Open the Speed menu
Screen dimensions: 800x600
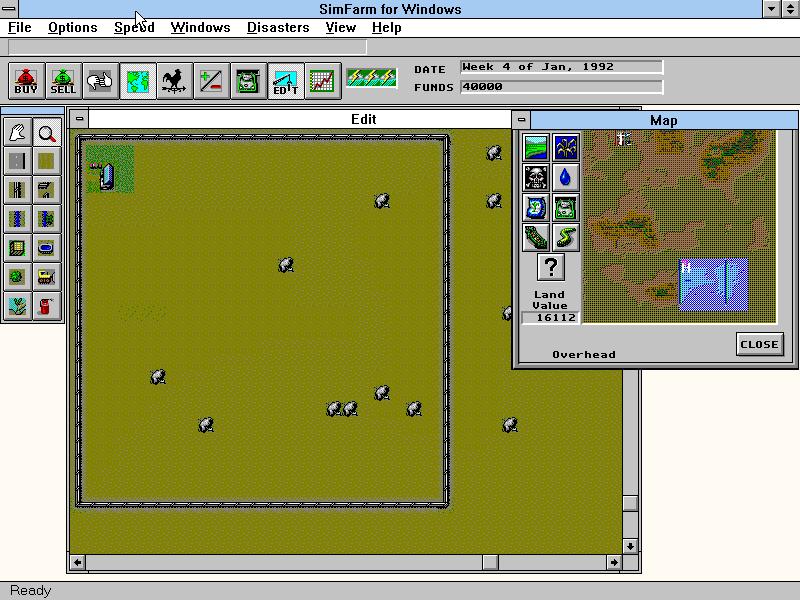pos(134,28)
